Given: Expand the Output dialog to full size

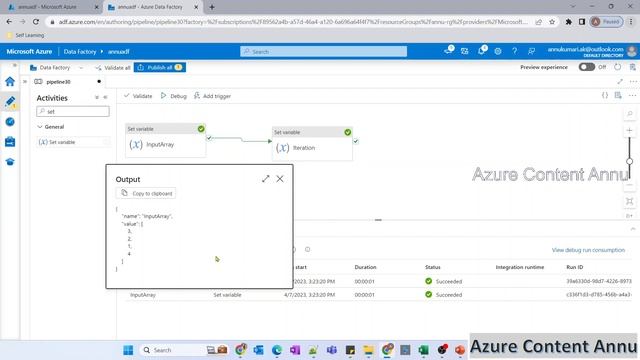Looking at the screenshot, I should click(266, 179).
